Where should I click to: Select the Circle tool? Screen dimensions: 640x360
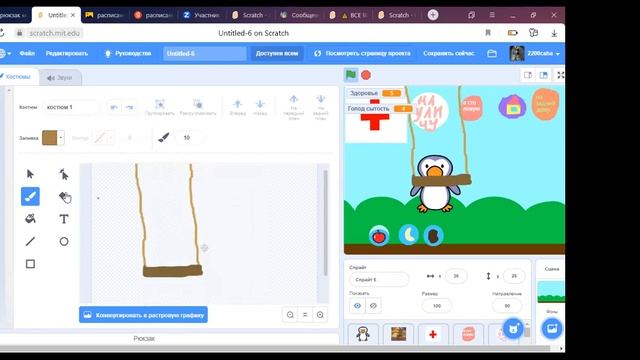pyautogui.click(x=64, y=241)
